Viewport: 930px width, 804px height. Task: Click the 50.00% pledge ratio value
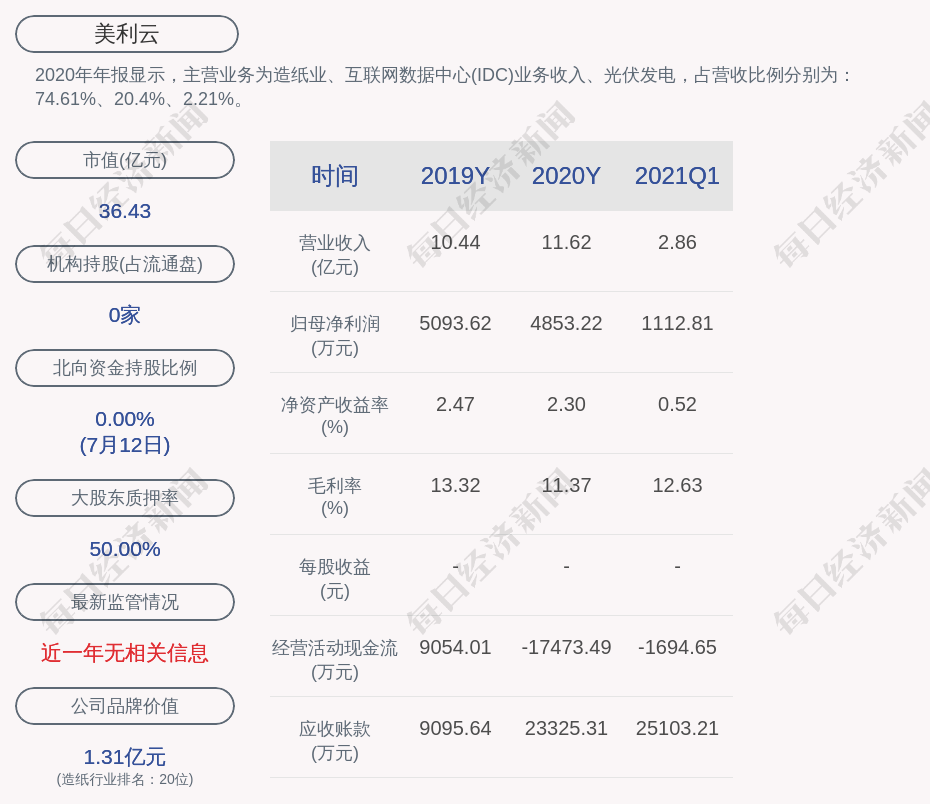pos(125,549)
